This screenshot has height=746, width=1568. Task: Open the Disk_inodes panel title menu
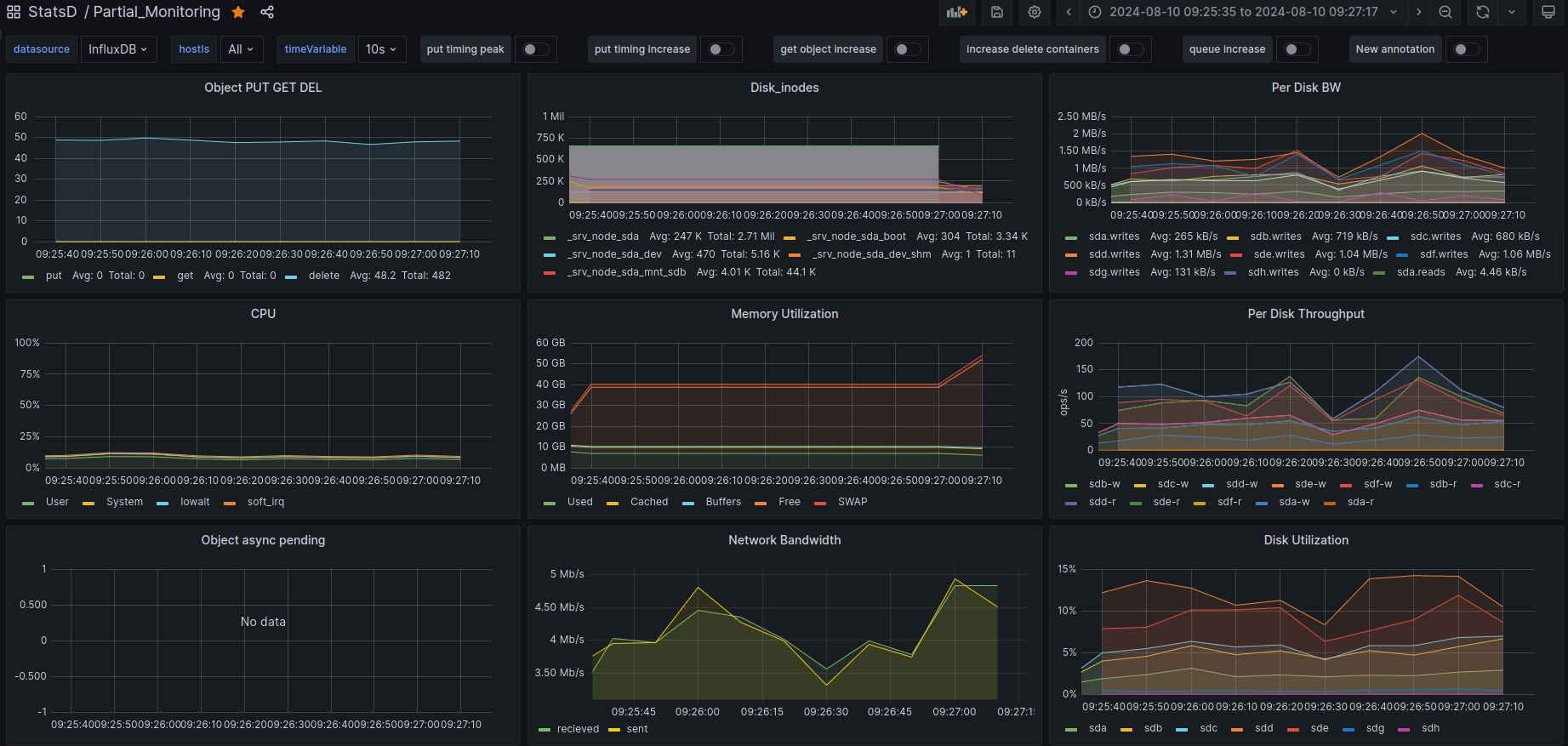click(x=784, y=88)
